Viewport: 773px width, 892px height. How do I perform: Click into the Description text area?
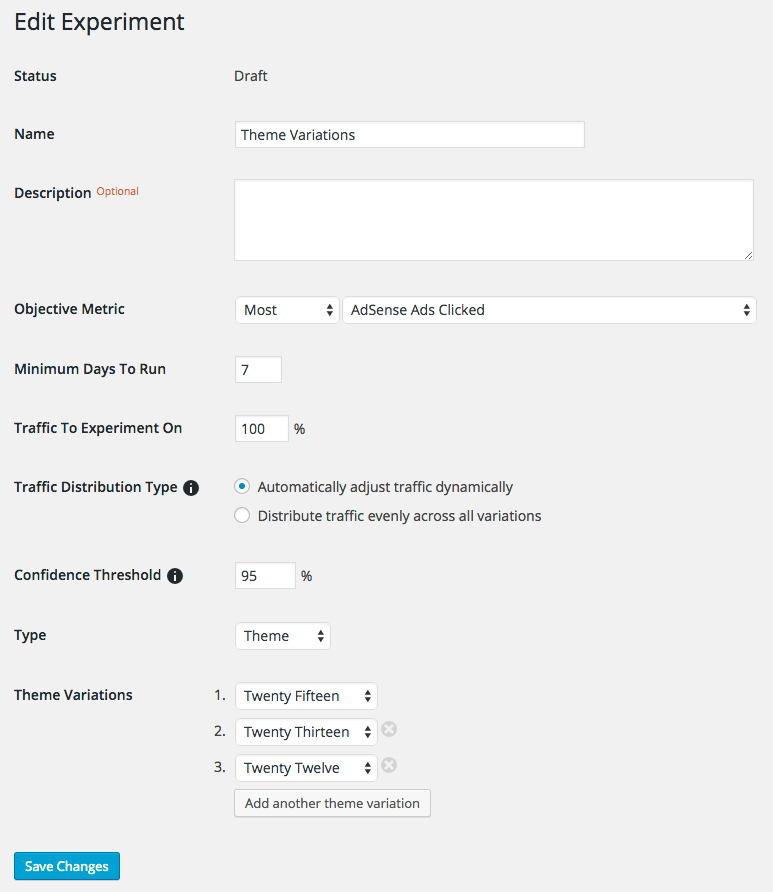pyautogui.click(x=494, y=220)
